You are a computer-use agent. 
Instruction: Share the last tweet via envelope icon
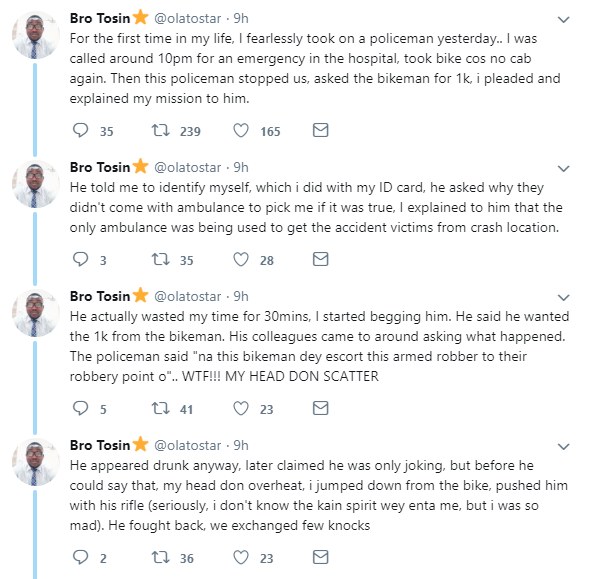click(x=320, y=557)
